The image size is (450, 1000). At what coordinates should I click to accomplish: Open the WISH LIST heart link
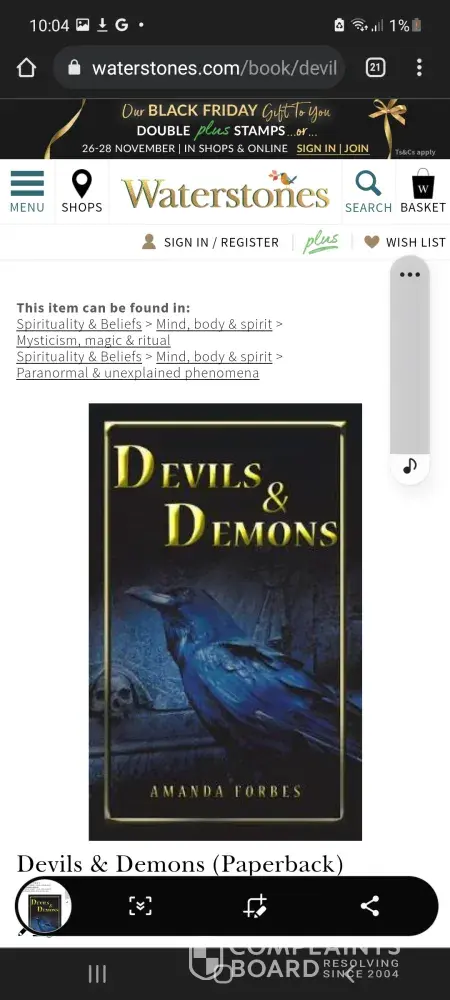404,242
